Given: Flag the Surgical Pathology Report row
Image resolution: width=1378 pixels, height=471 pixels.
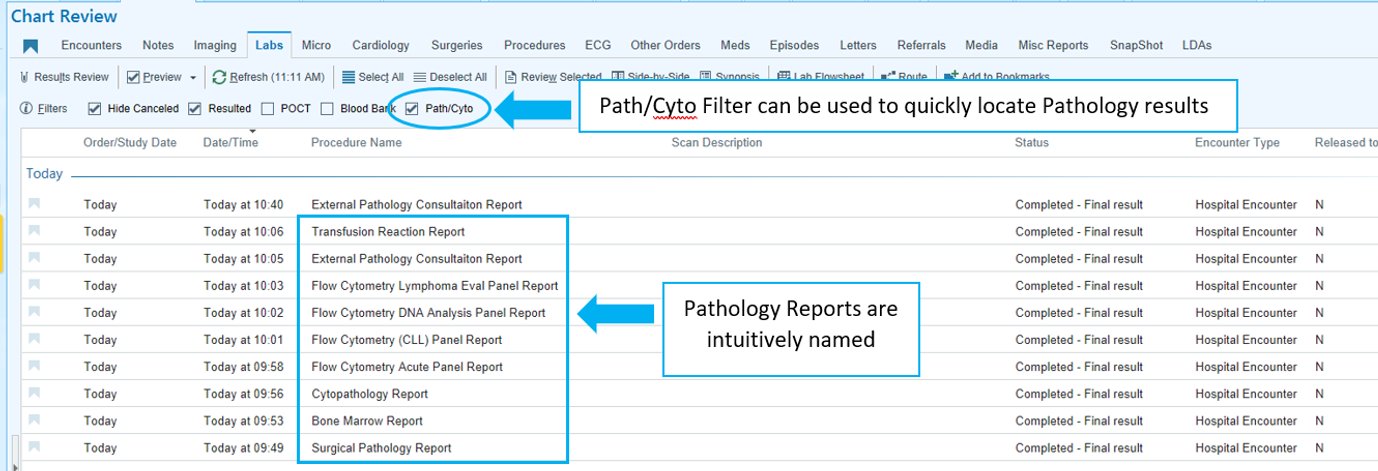Looking at the screenshot, I should pos(35,447).
